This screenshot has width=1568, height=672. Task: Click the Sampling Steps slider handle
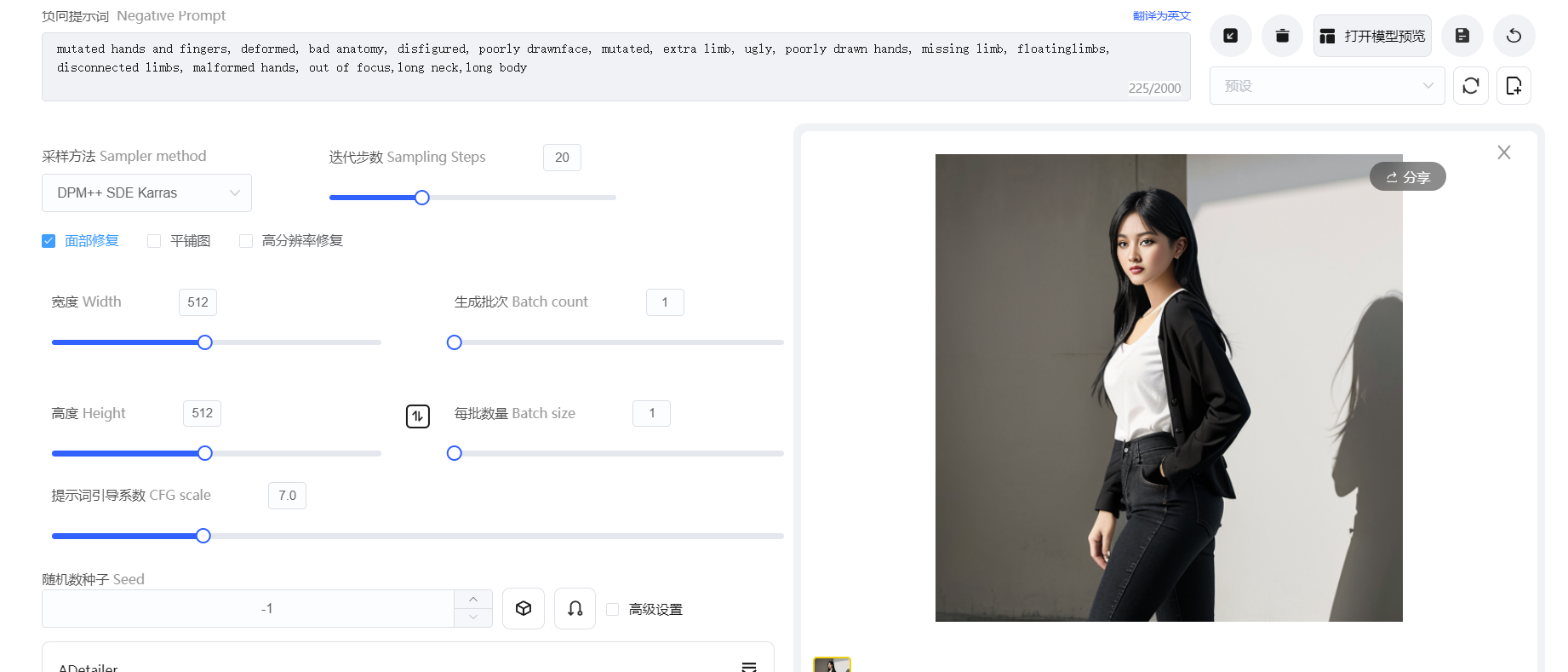click(422, 198)
